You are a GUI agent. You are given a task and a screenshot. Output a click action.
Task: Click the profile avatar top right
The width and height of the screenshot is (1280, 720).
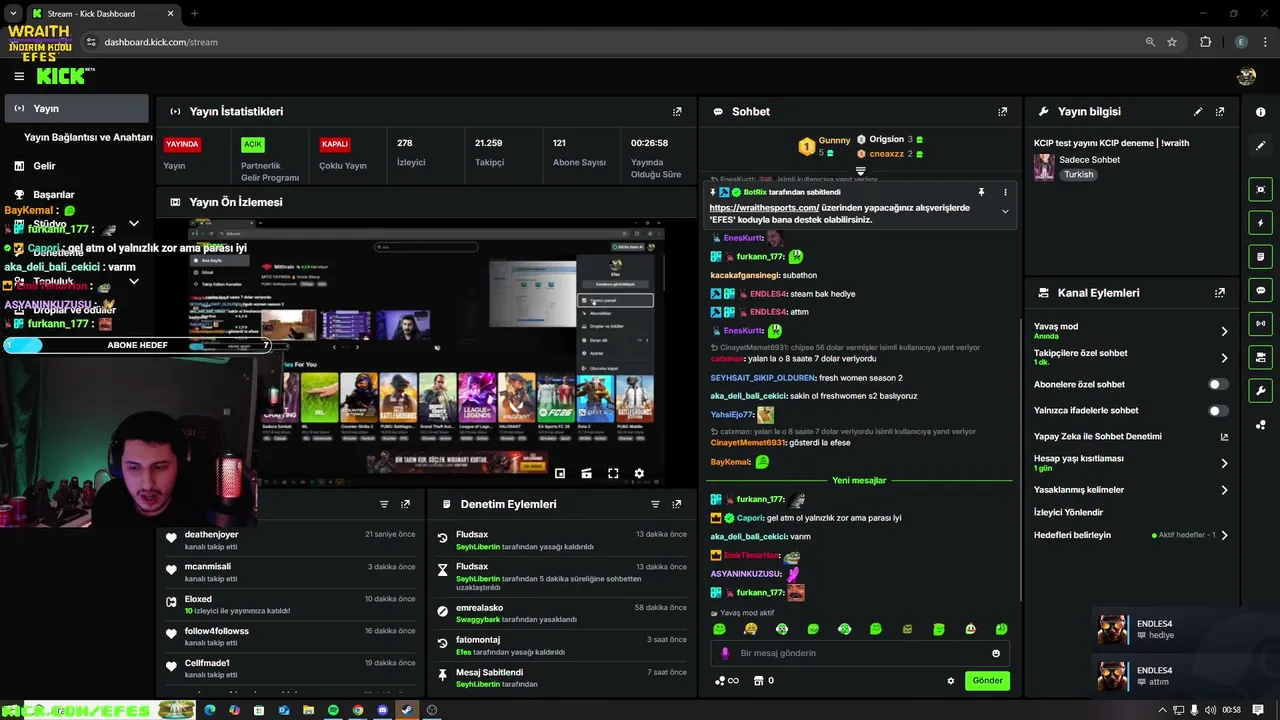[1246, 76]
